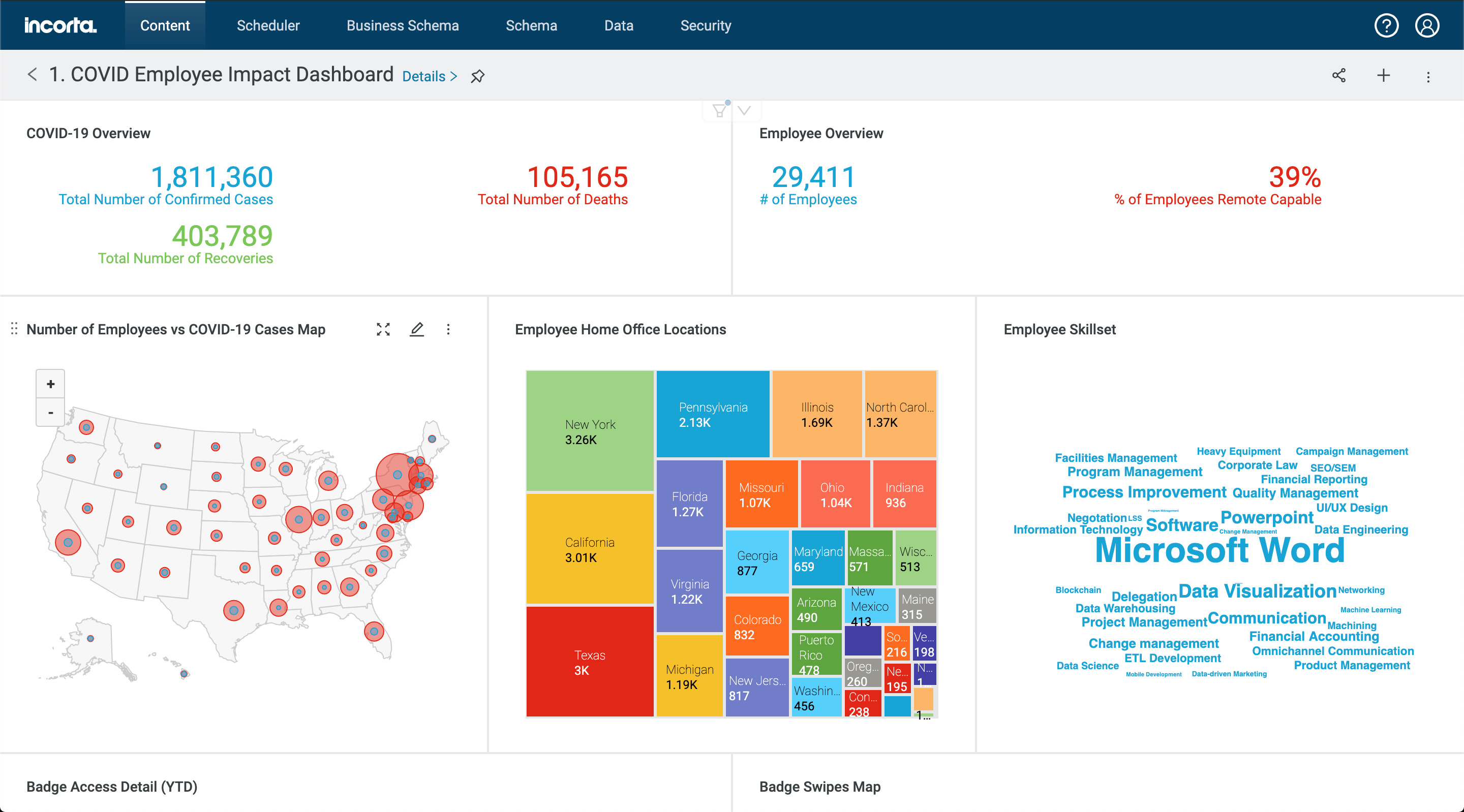
Task: Pin the COVID Employee Impact Dashboard
Action: coord(477,76)
